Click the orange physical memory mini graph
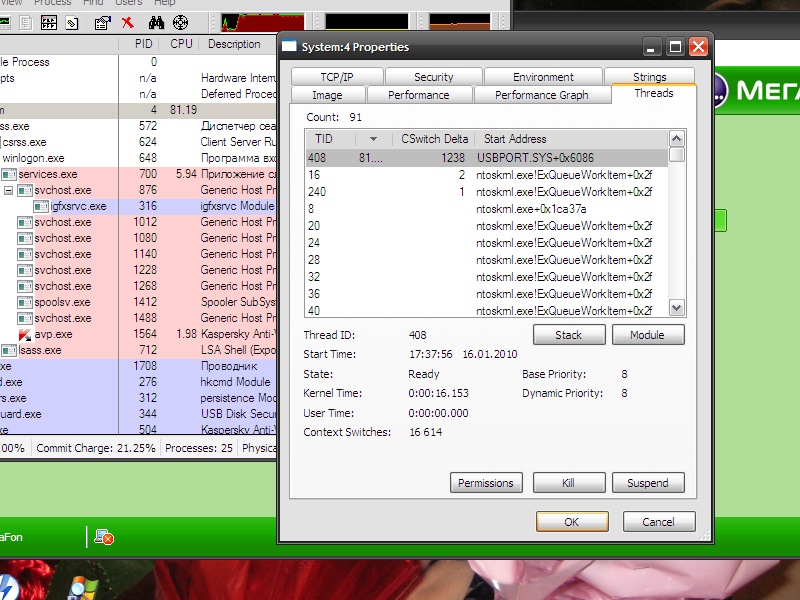Viewport: 800px width, 600px height. click(x=460, y=22)
